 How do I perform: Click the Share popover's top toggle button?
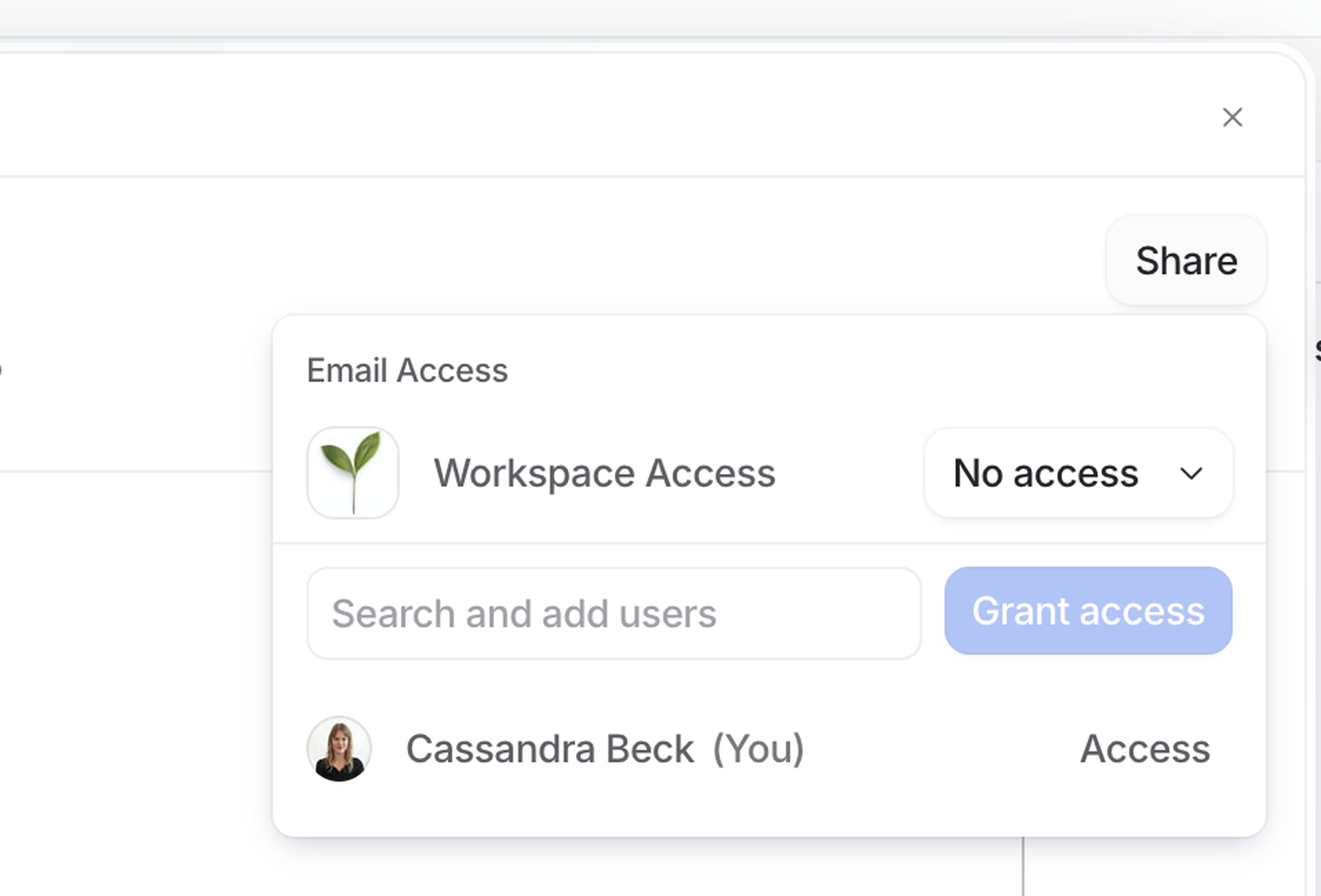1186,261
